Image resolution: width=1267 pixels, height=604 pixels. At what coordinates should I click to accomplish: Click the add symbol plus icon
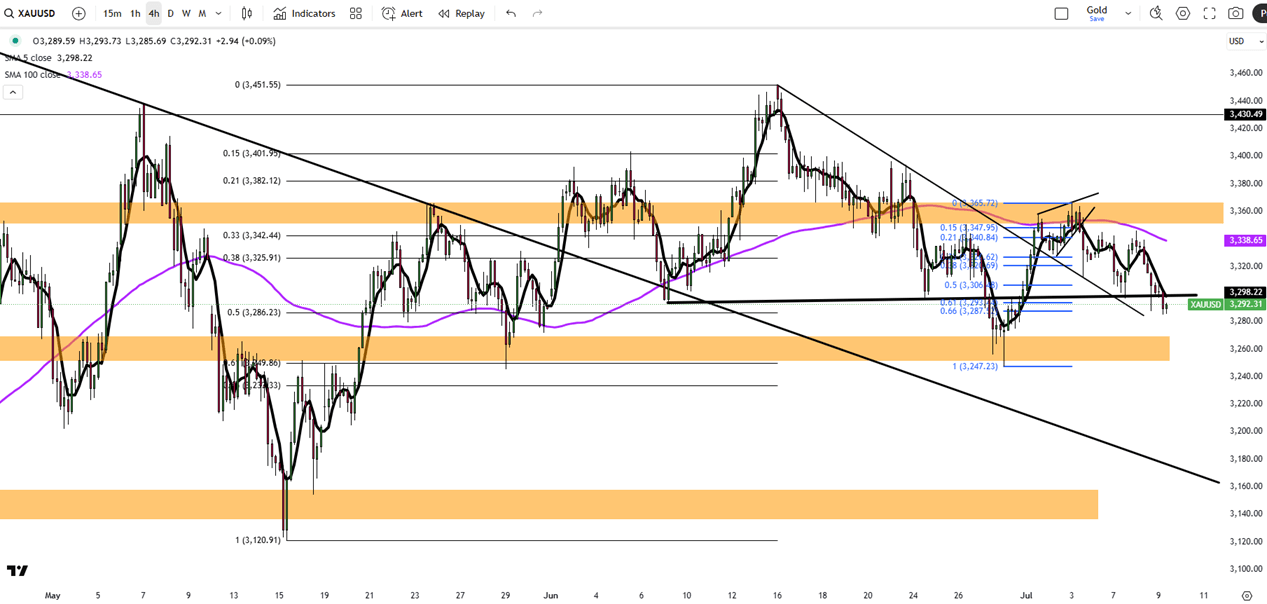pos(79,13)
